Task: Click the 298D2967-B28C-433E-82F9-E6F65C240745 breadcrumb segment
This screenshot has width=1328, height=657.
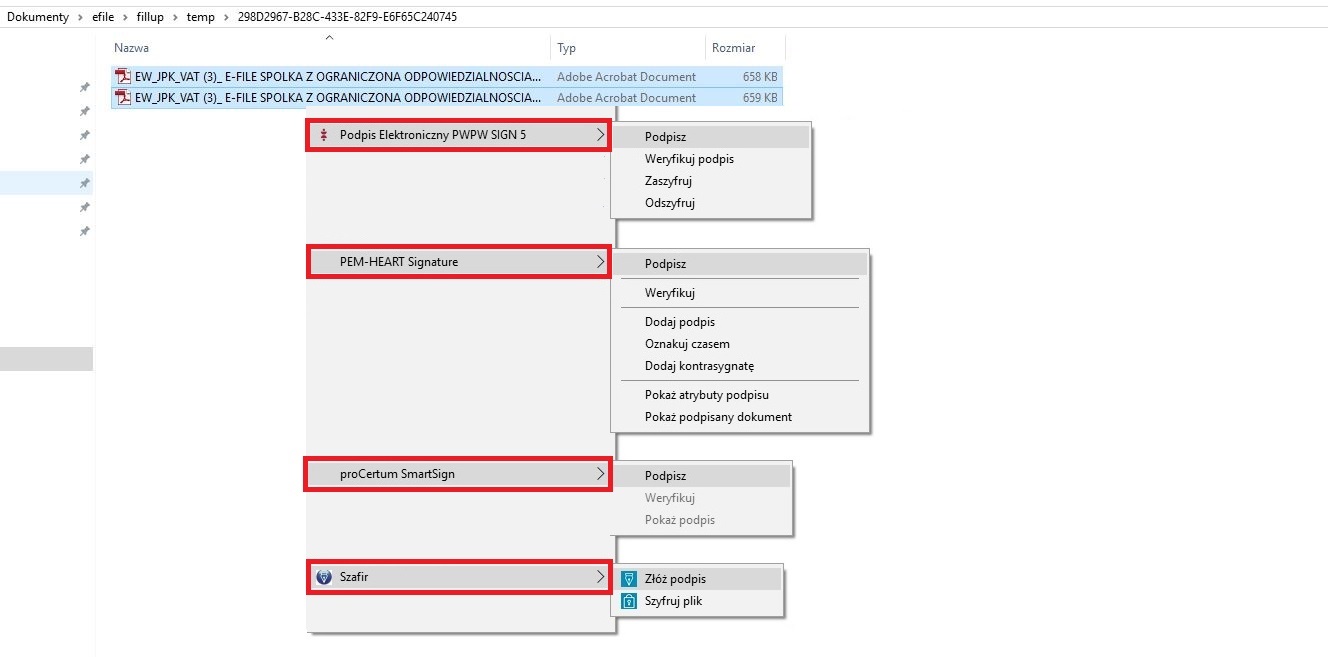Action: [348, 17]
